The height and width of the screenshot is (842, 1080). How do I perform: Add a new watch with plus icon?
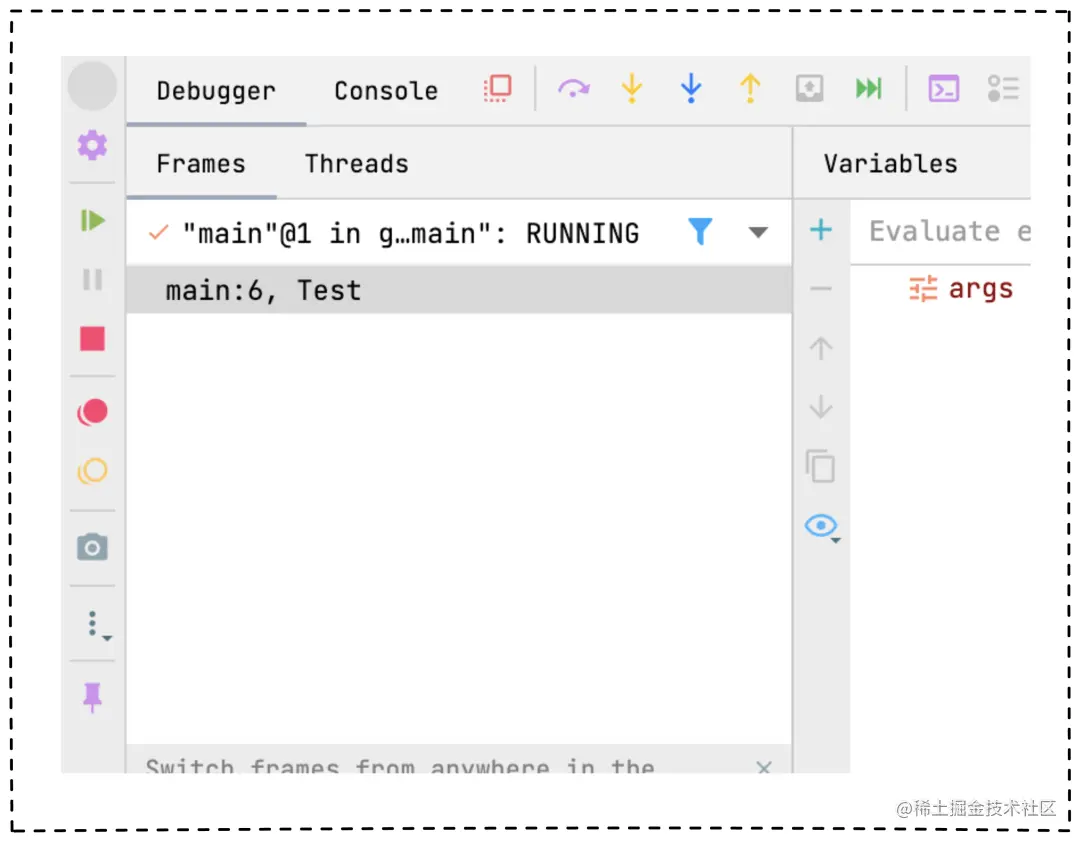point(820,229)
